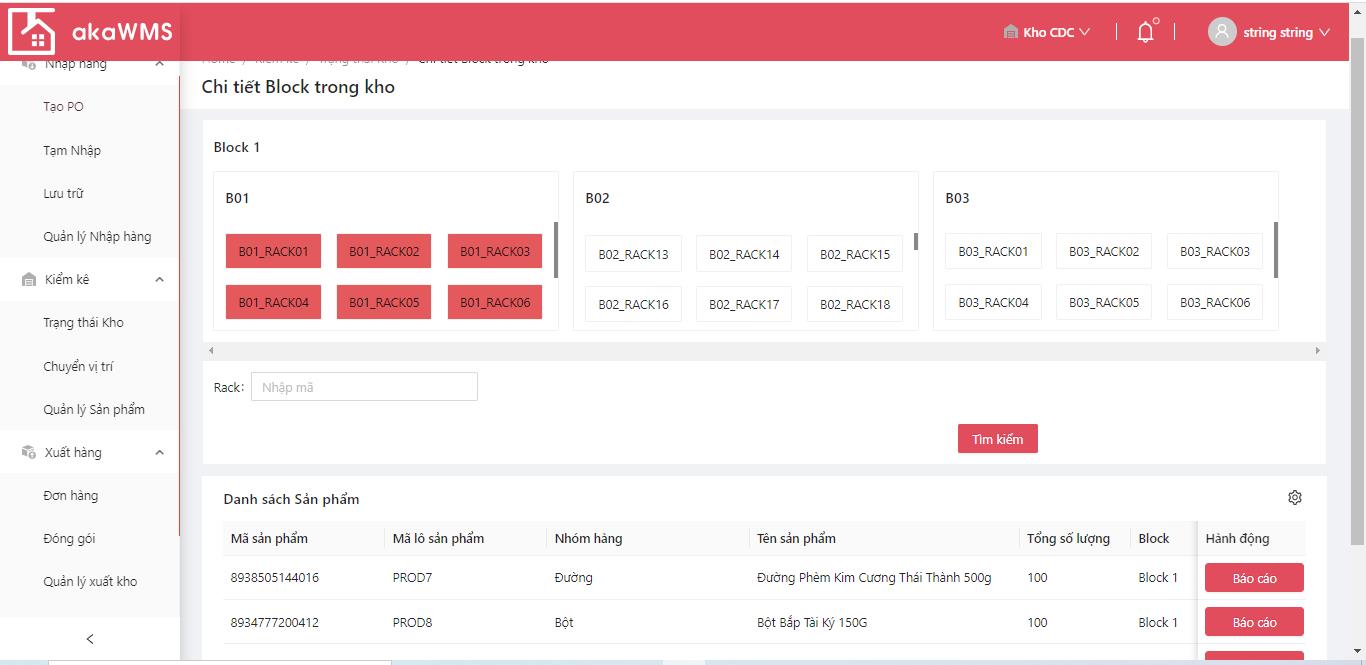Collapse the Xuất hàng menu section
This screenshot has width=1366, height=665.
point(159,453)
